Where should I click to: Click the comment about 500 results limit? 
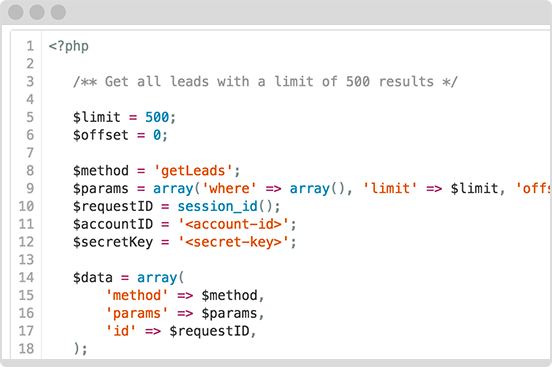point(265,82)
